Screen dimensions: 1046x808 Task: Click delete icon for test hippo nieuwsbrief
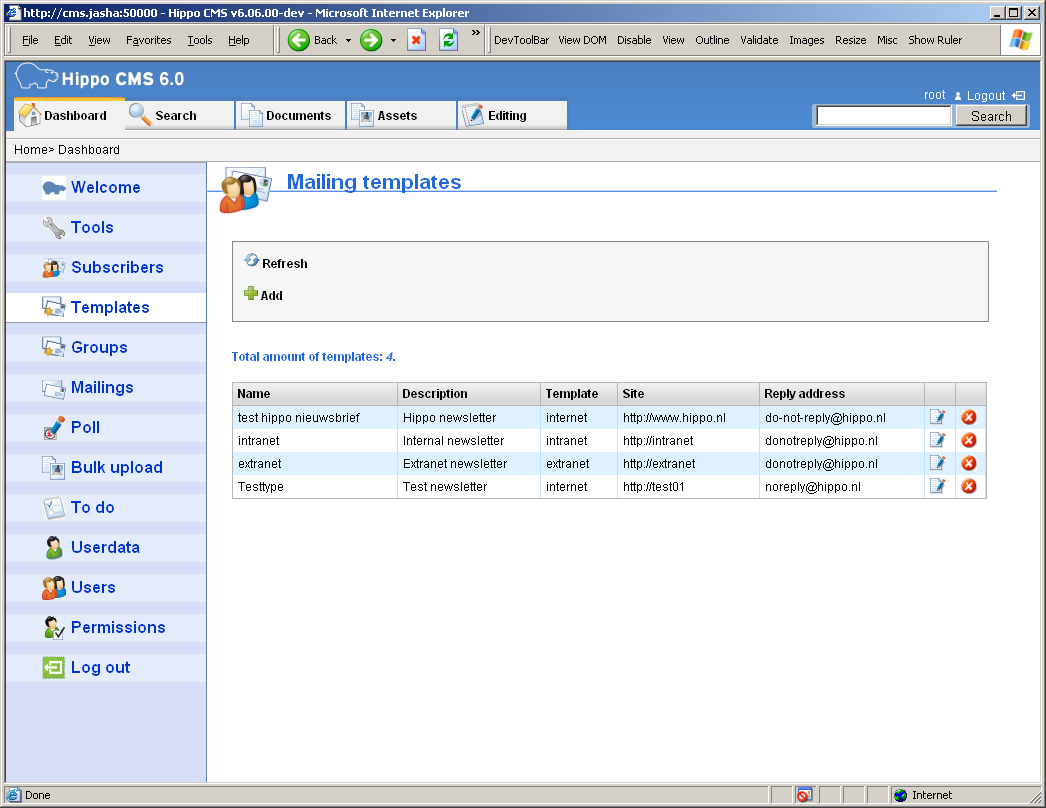tap(968, 418)
